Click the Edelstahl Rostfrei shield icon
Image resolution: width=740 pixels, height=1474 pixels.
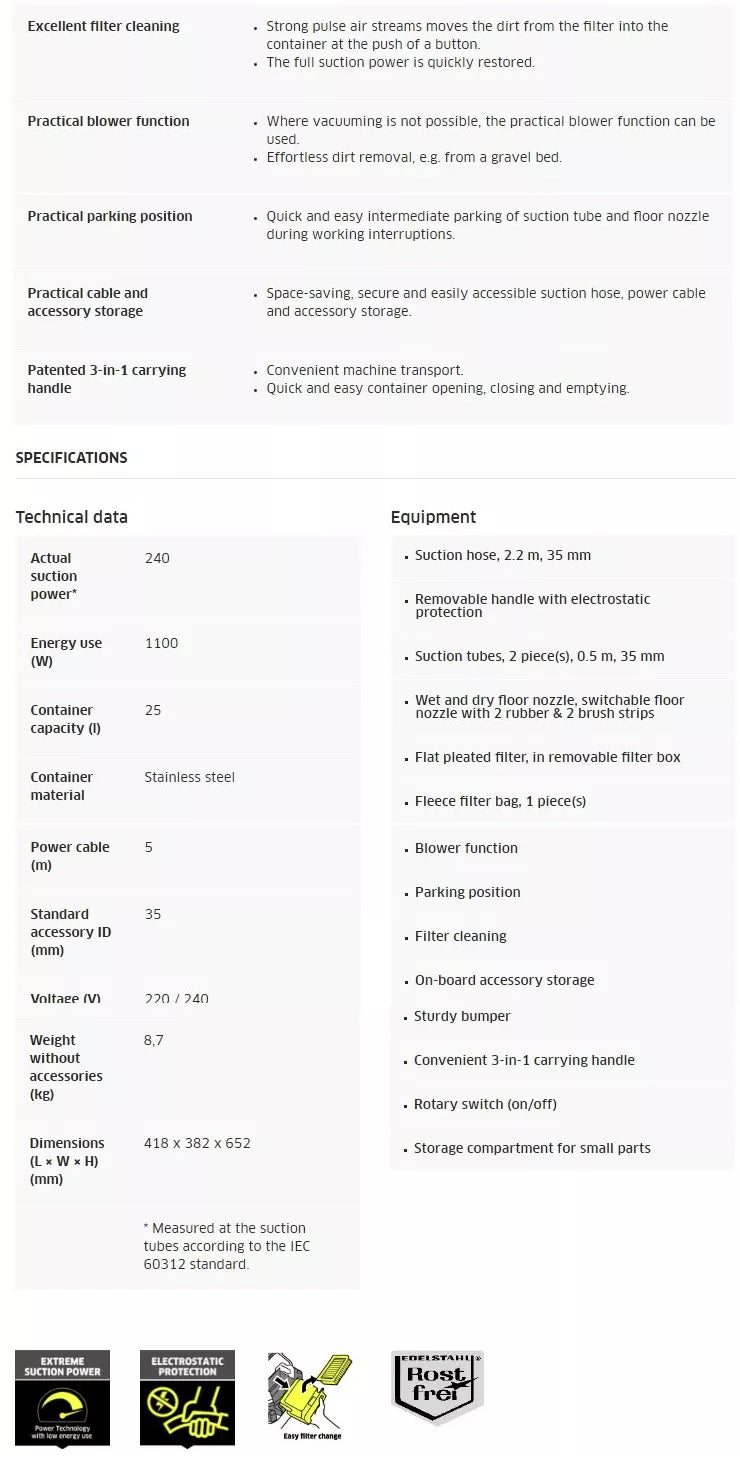(437, 1388)
